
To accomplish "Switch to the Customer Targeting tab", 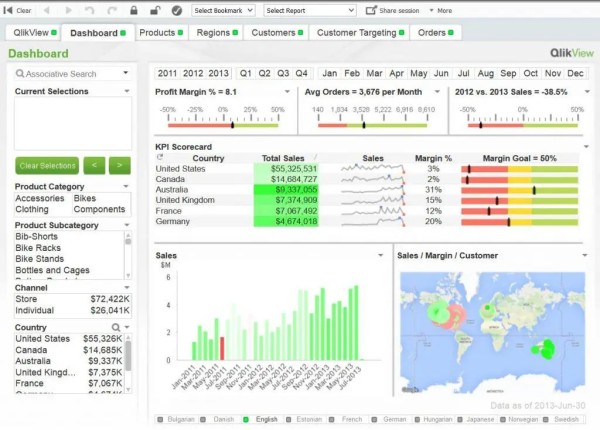I will pos(355,32).
